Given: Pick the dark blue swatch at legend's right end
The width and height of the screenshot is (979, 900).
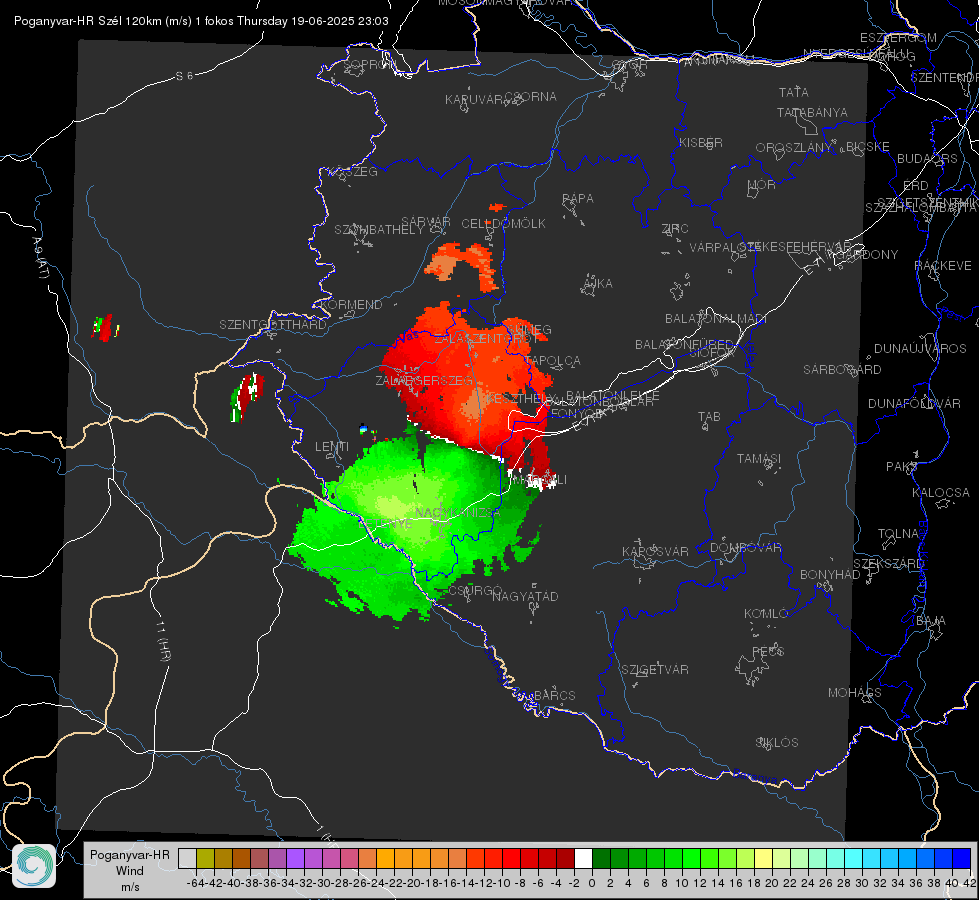Looking at the screenshot, I should click(x=962, y=859).
